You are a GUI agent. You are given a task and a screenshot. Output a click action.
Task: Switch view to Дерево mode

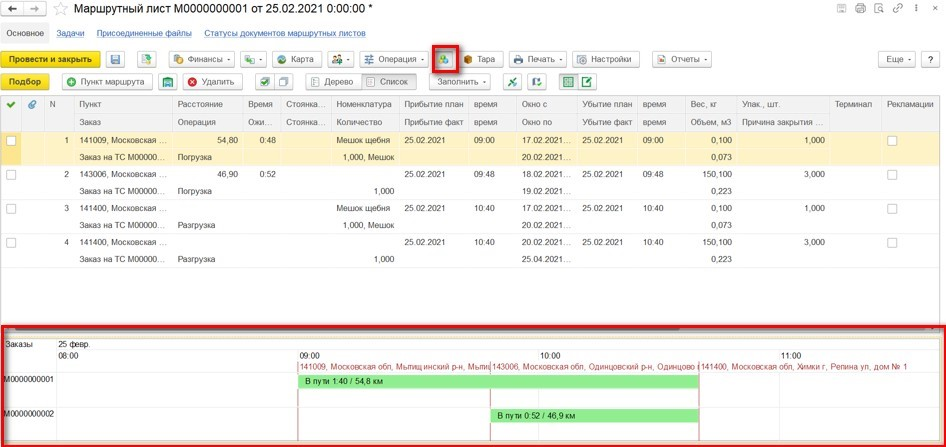(x=333, y=82)
